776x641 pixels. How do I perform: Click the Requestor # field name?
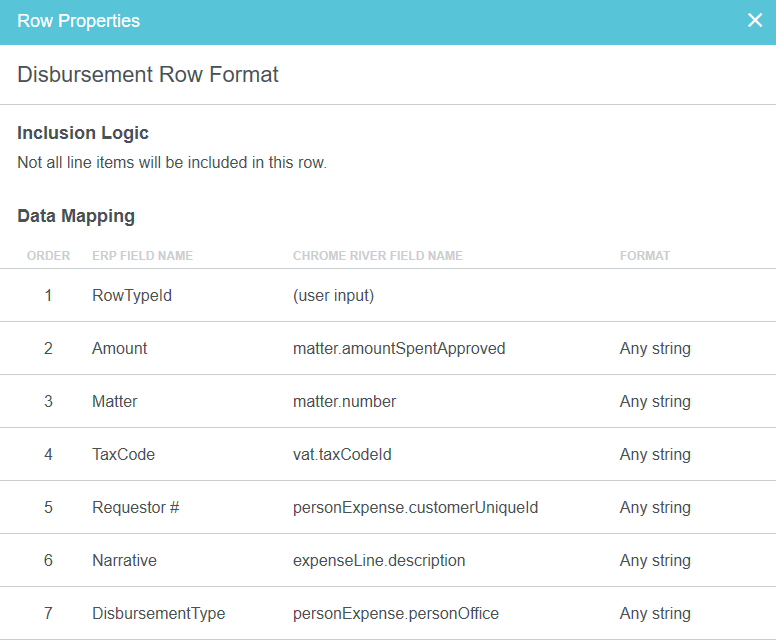135,507
